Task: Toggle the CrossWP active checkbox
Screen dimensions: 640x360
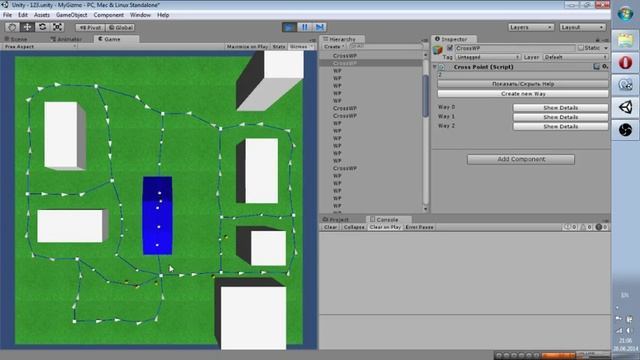Action: 450,48
